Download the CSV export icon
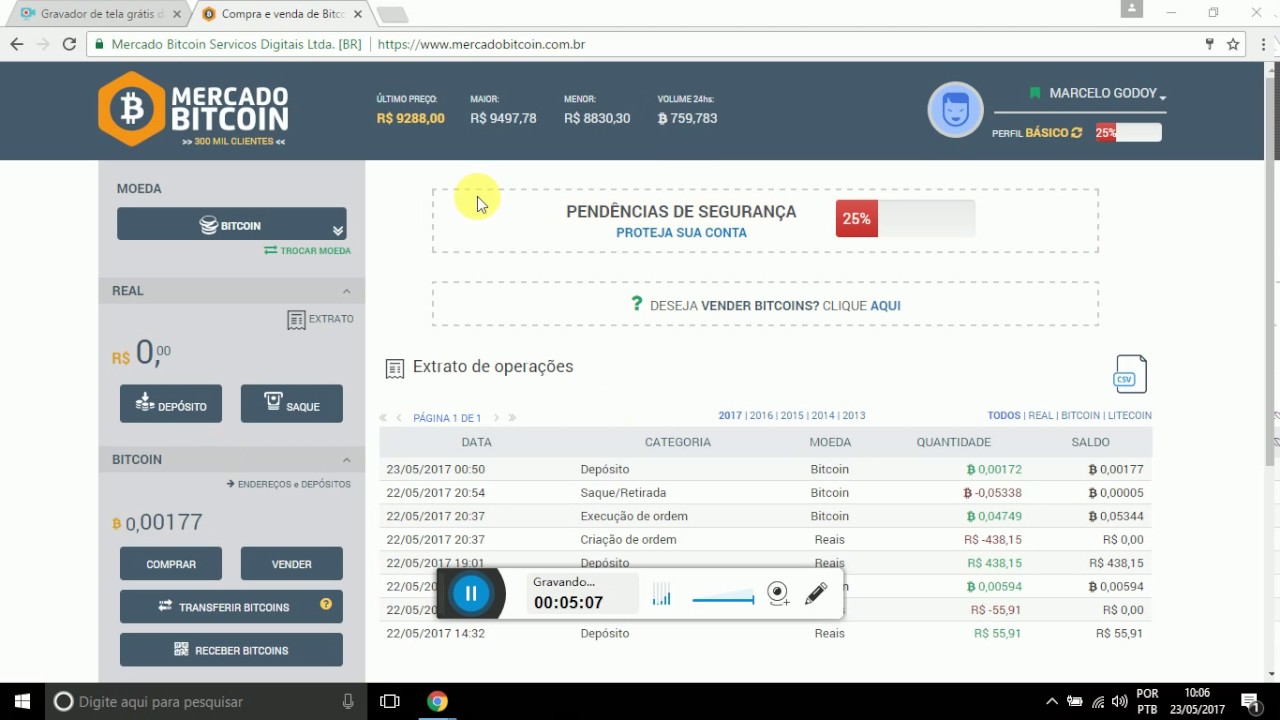The width and height of the screenshot is (1280, 720). [1130, 374]
